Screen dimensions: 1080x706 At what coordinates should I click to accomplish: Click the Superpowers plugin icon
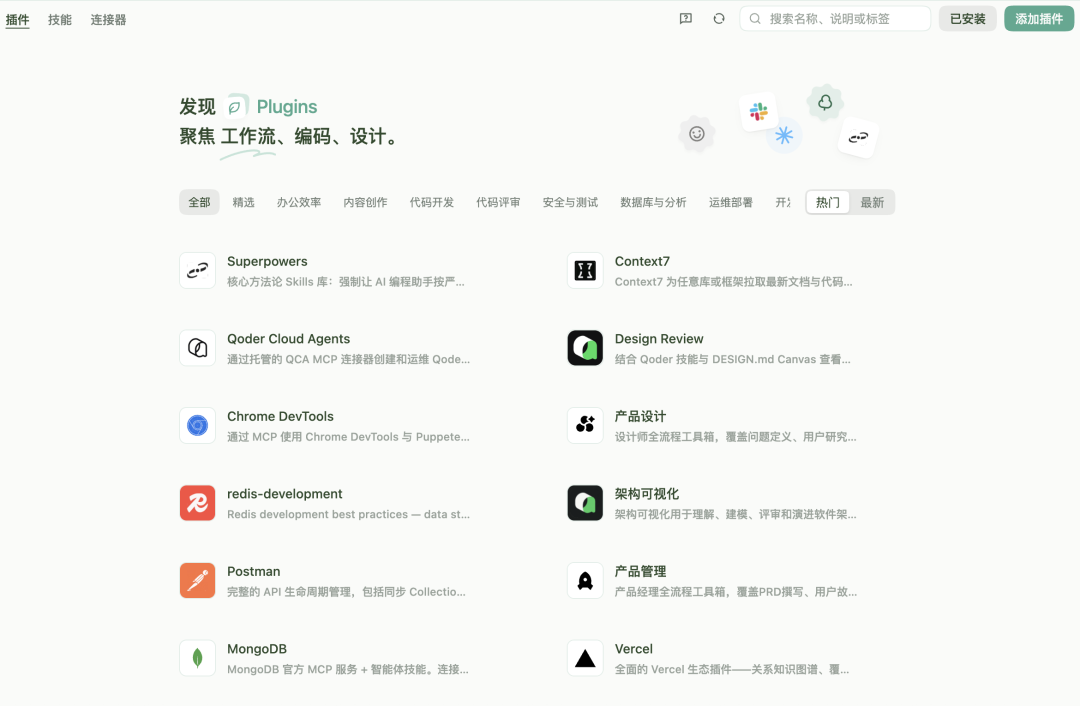pos(198,271)
